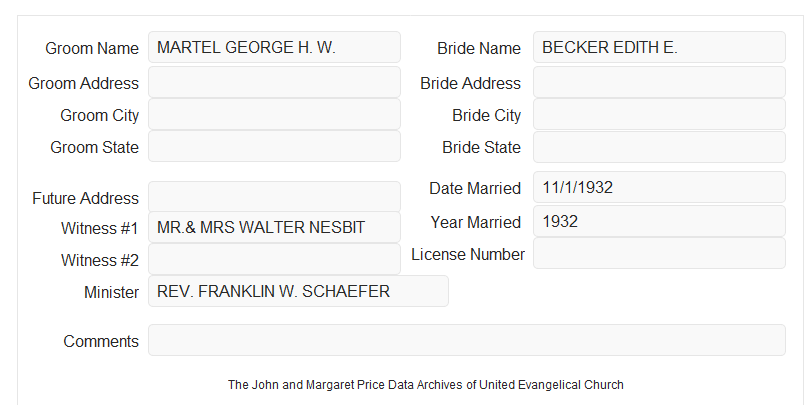Viewport: 805px width, 405px height.
Task: Focus the Groom State field
Action: pos(274,146)
